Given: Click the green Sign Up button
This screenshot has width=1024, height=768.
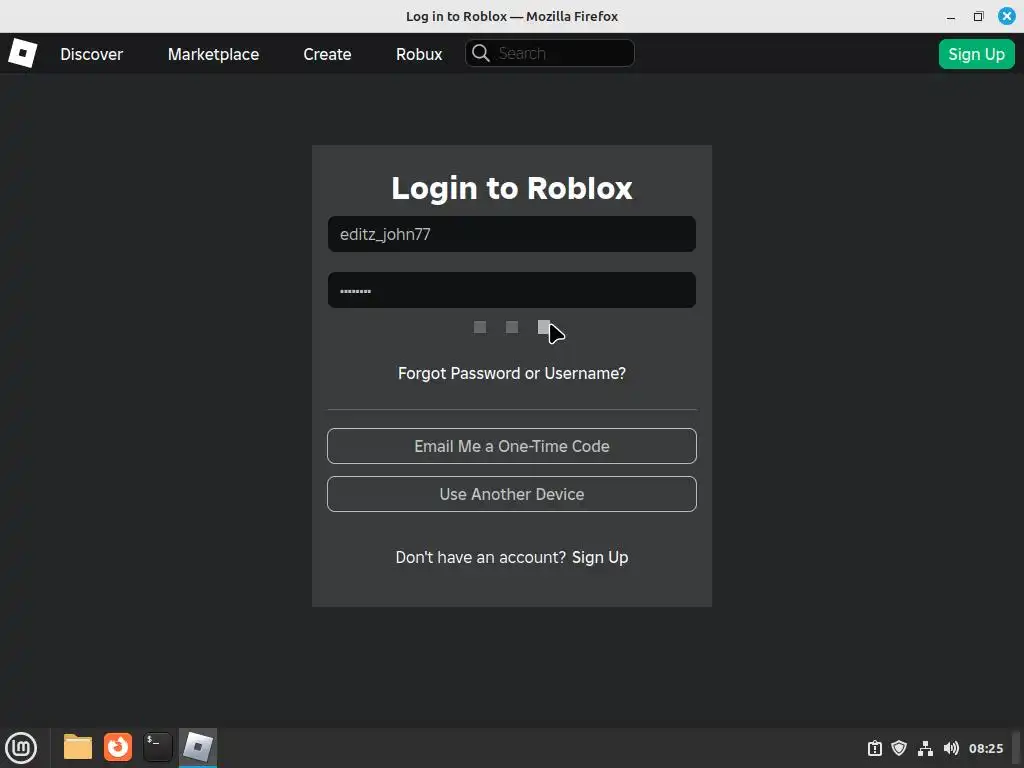Looking at the screenshot, I should (976, 54).
